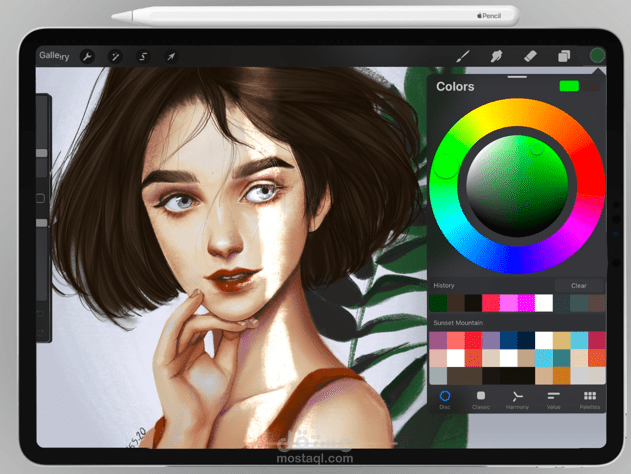Tap the square Modify button in sidebar
631x474 pixels.
(40, 198)
